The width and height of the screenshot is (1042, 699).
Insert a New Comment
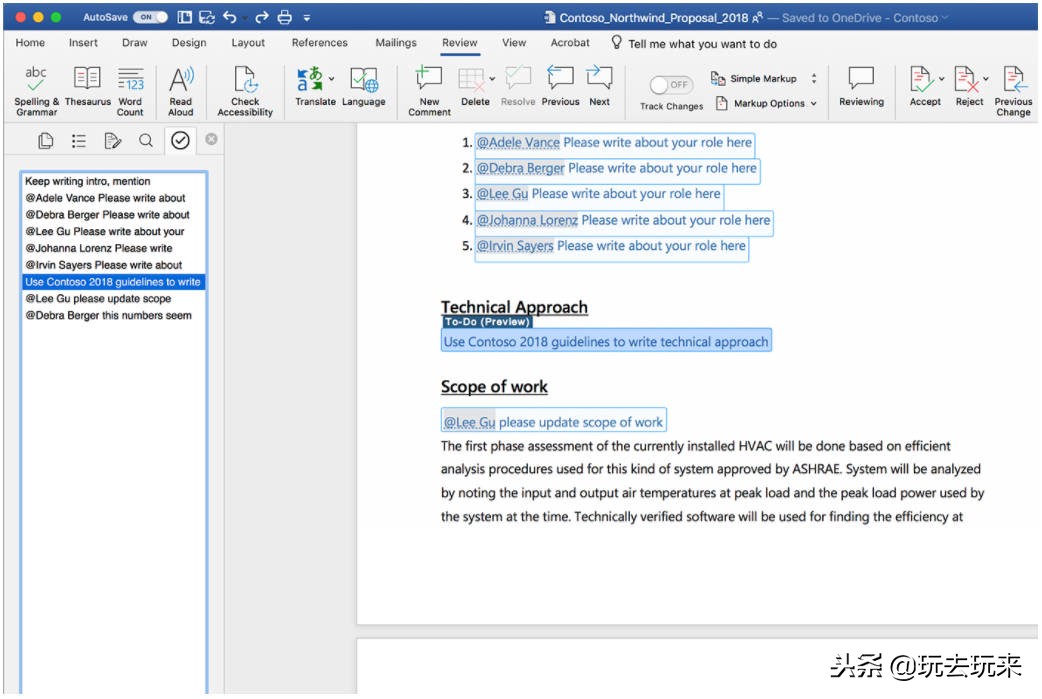tap(429, 89)
